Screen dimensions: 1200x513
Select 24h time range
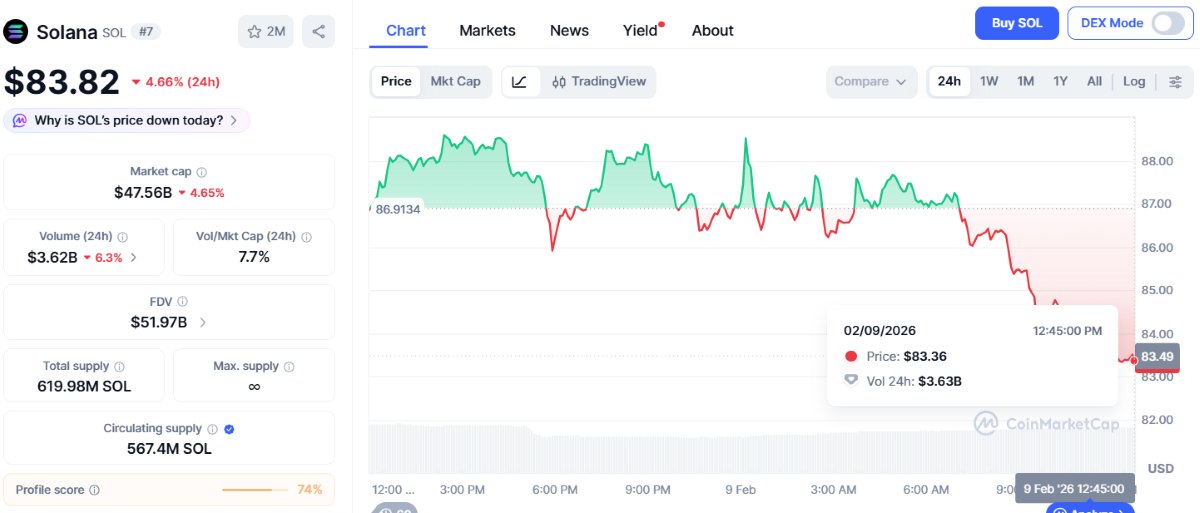coord(949,82)
